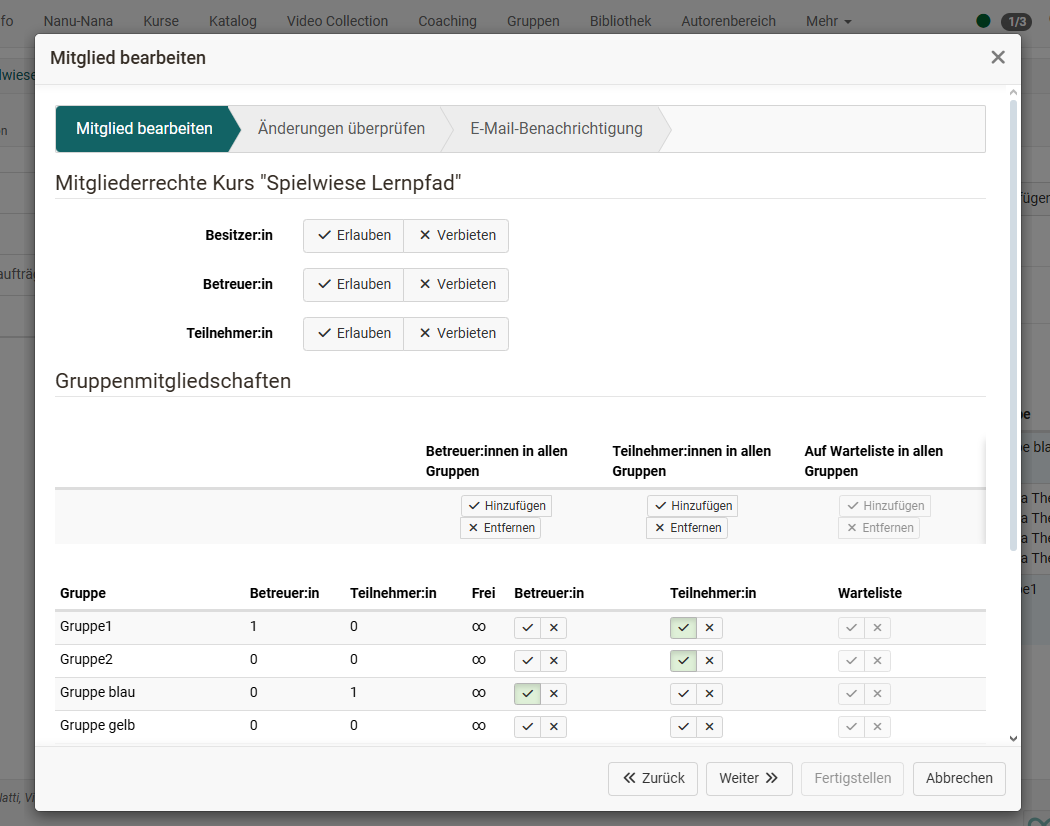Cancel dialog with Abbrechen button
The width and height of the screenshot is (1050, 826).
tap(958, 779)
